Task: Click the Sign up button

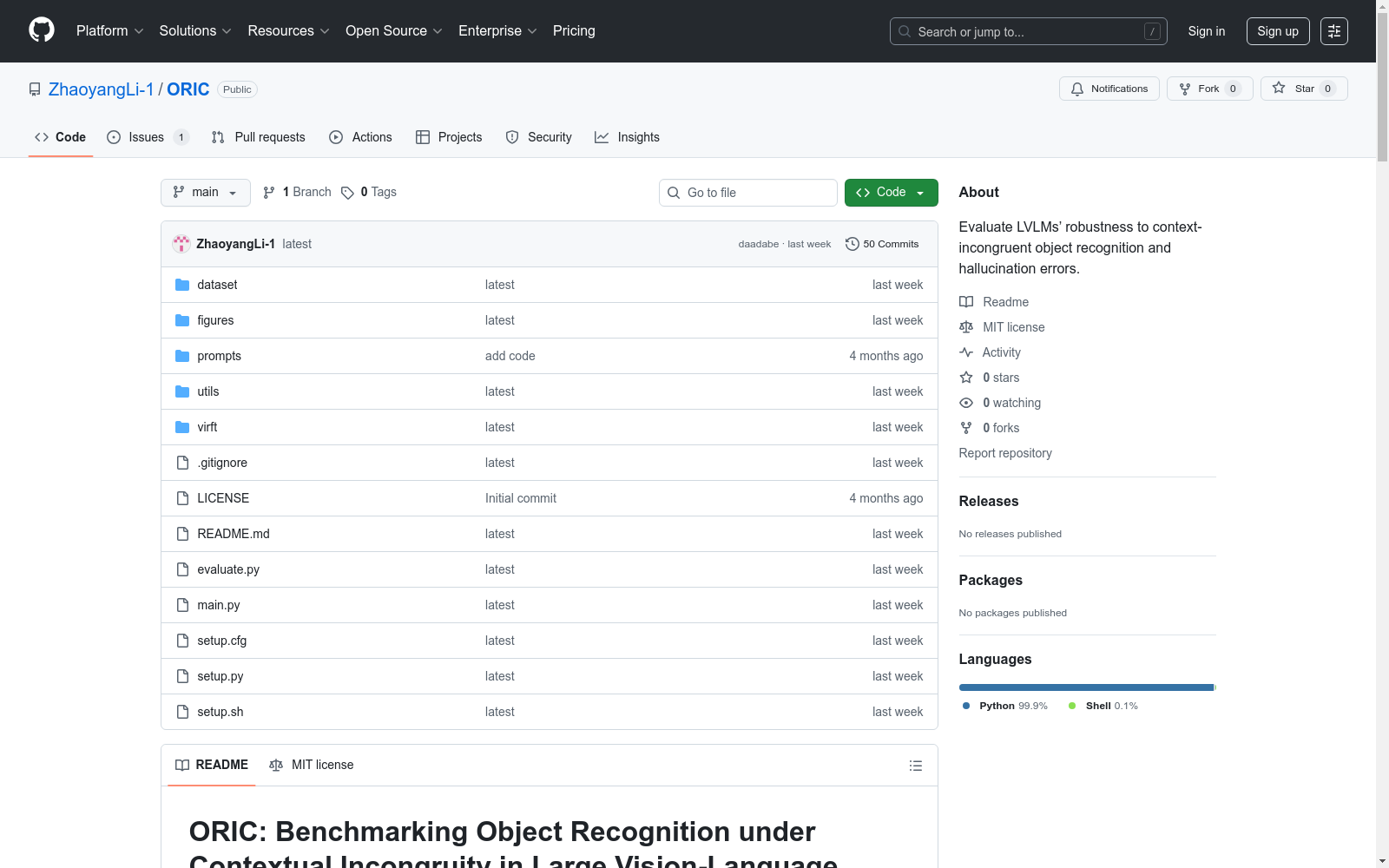Action: pyautogui.click(x=1278, y=31)
